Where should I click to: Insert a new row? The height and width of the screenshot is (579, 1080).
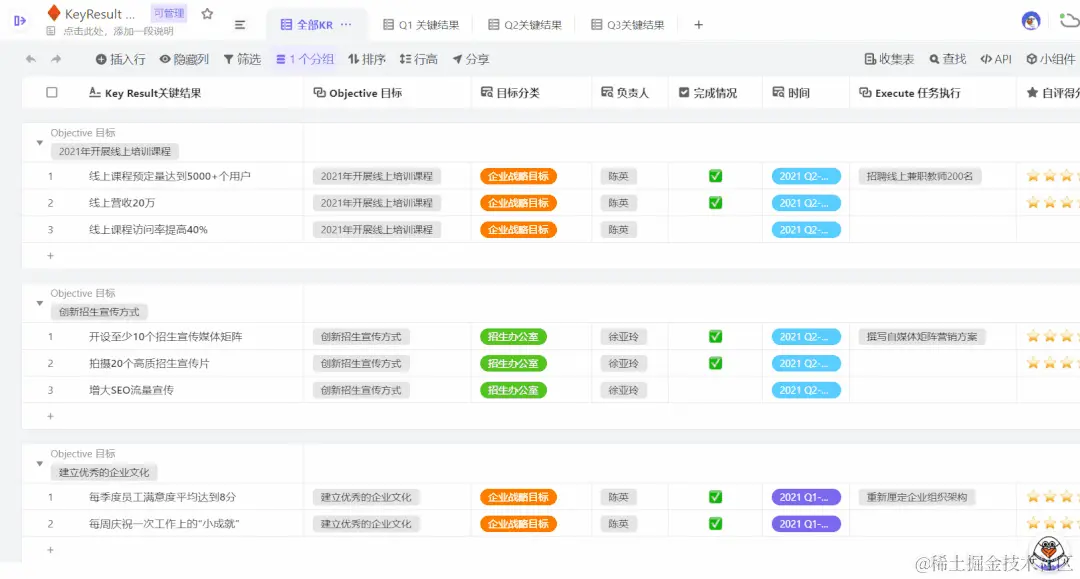(x=121, y=59)
